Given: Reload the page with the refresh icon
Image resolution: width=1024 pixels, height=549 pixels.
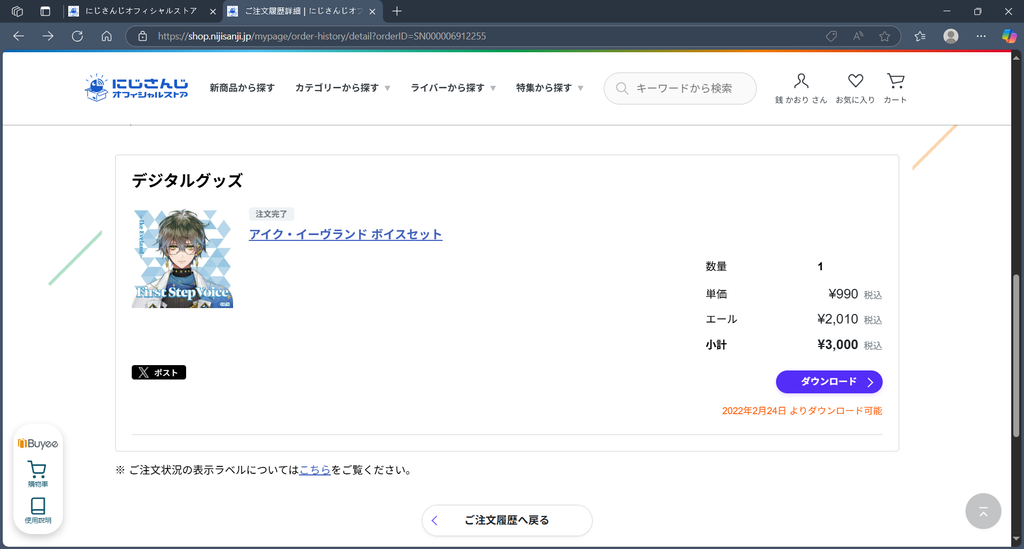Looking at the screenshot, I should 77,36.
